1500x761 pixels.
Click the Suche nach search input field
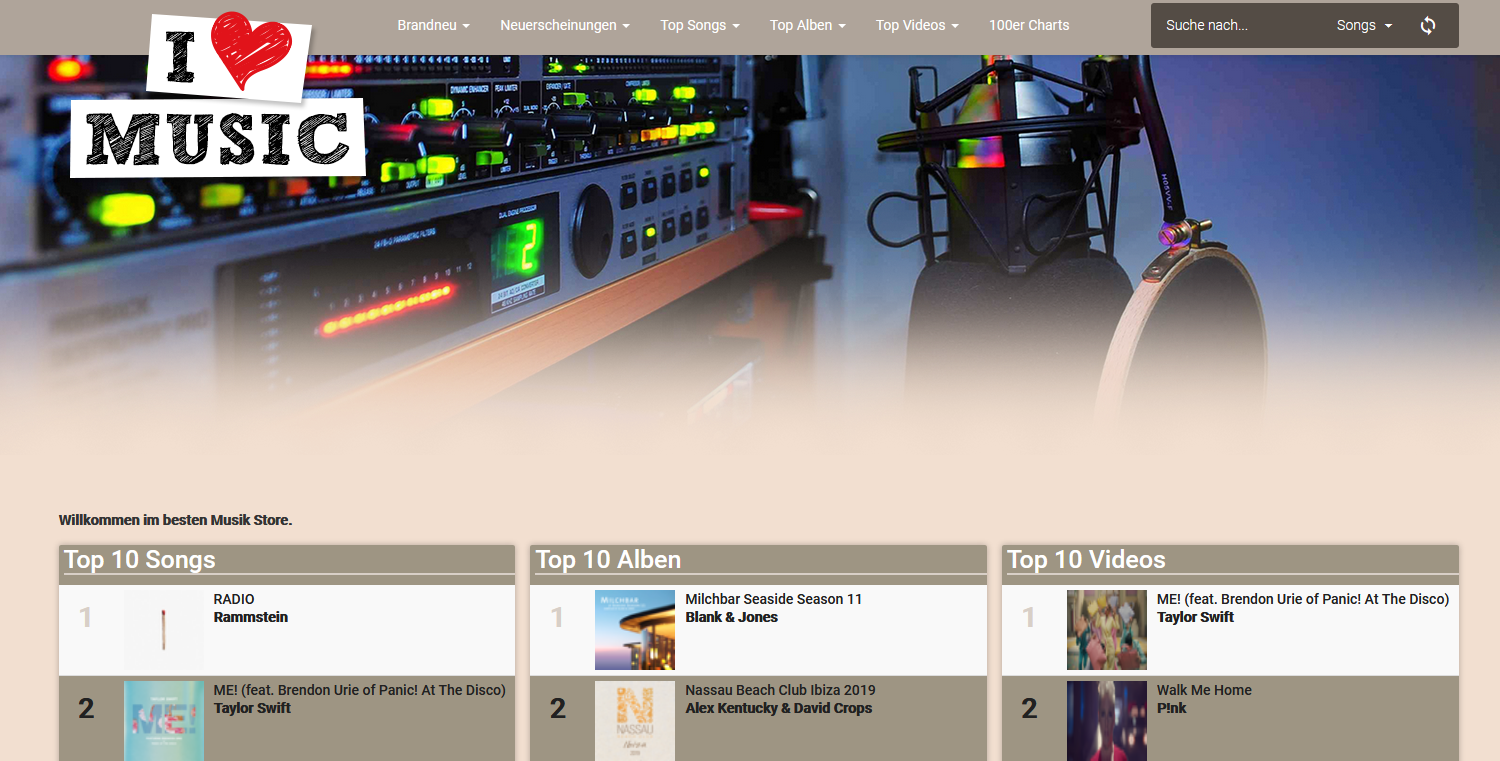(x=1240, y=25)
